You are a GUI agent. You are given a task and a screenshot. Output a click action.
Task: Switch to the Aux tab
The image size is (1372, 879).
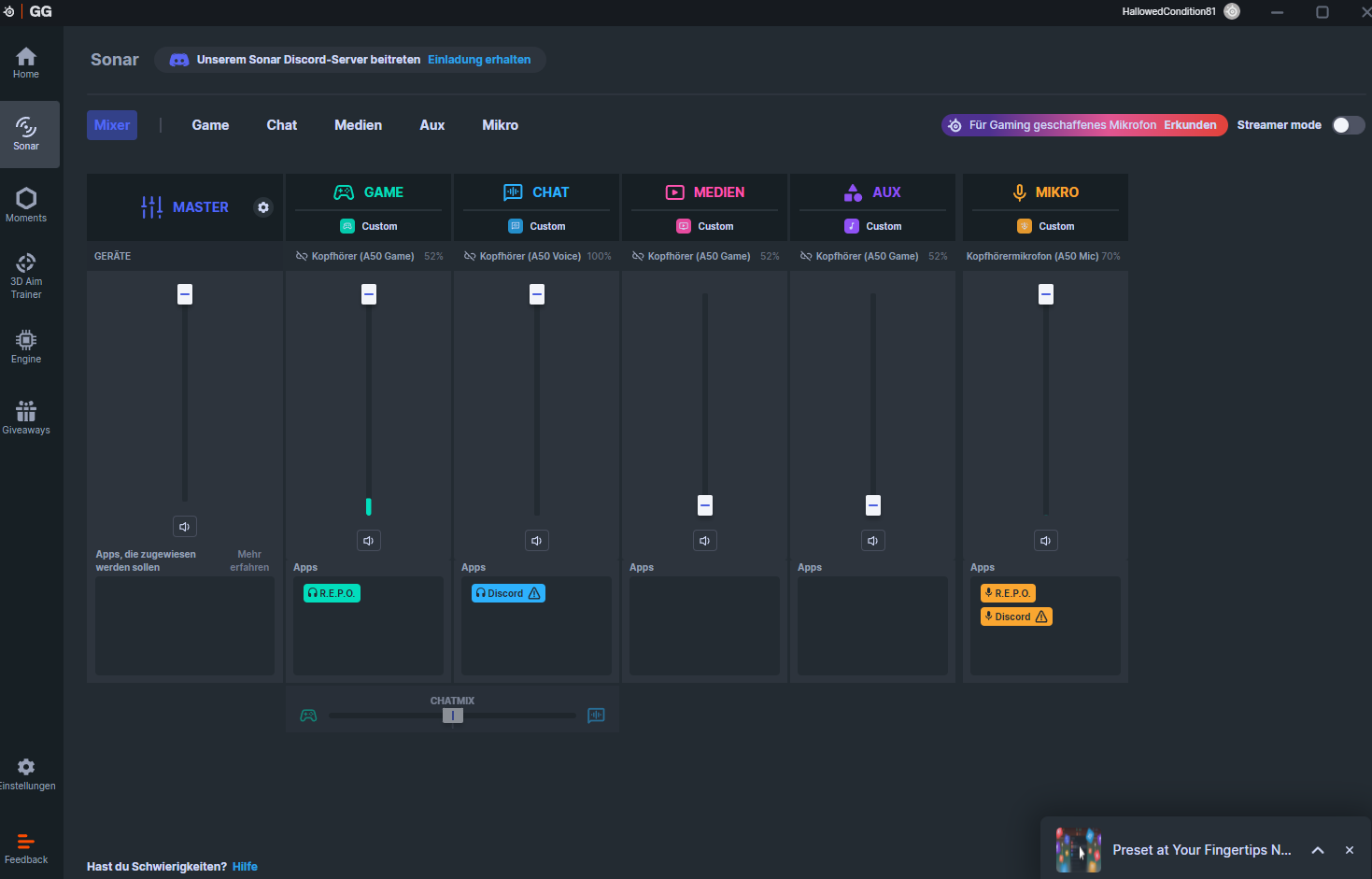[x=432, y=125]
